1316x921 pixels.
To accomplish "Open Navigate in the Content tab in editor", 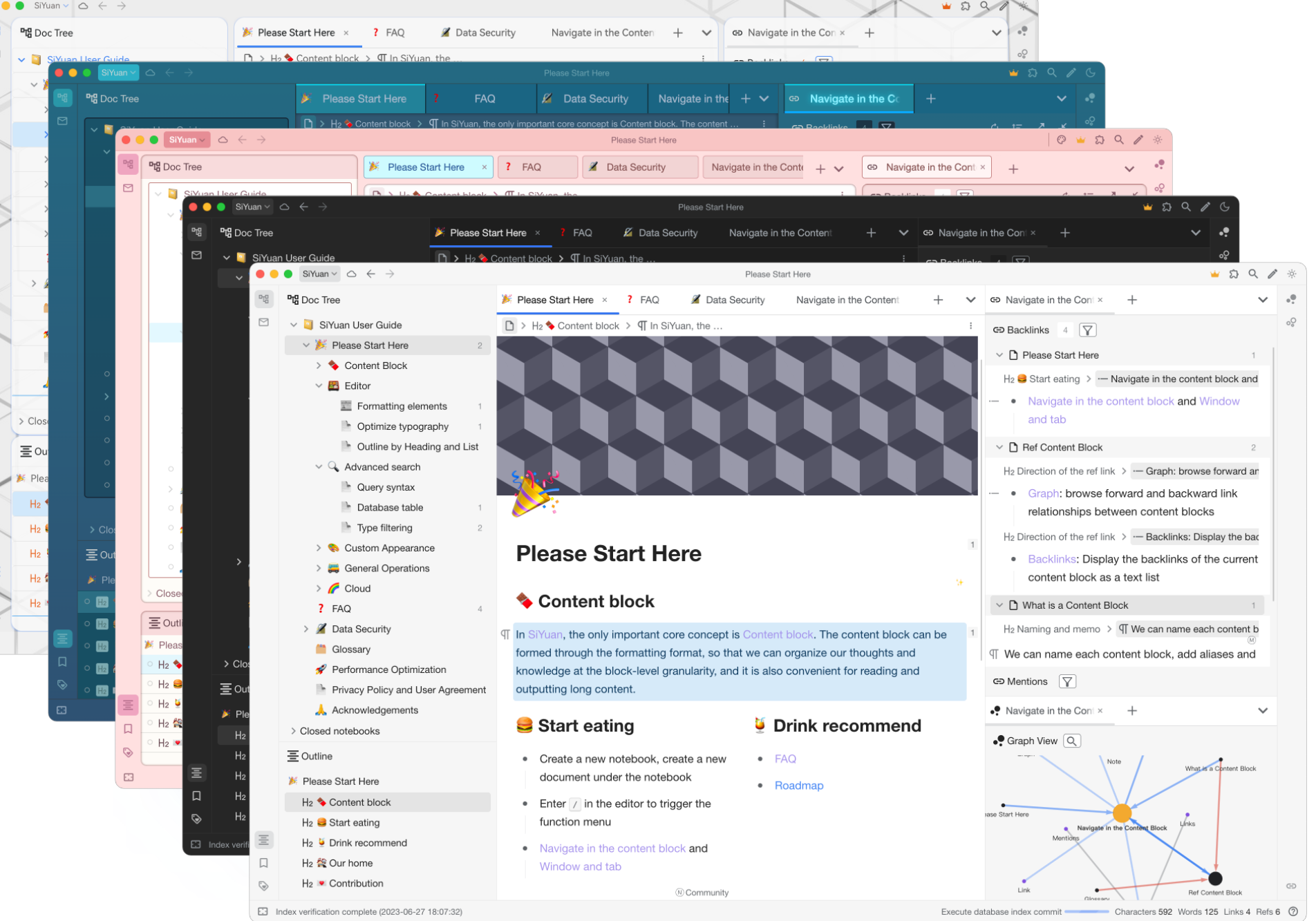I will click(847, 300).
